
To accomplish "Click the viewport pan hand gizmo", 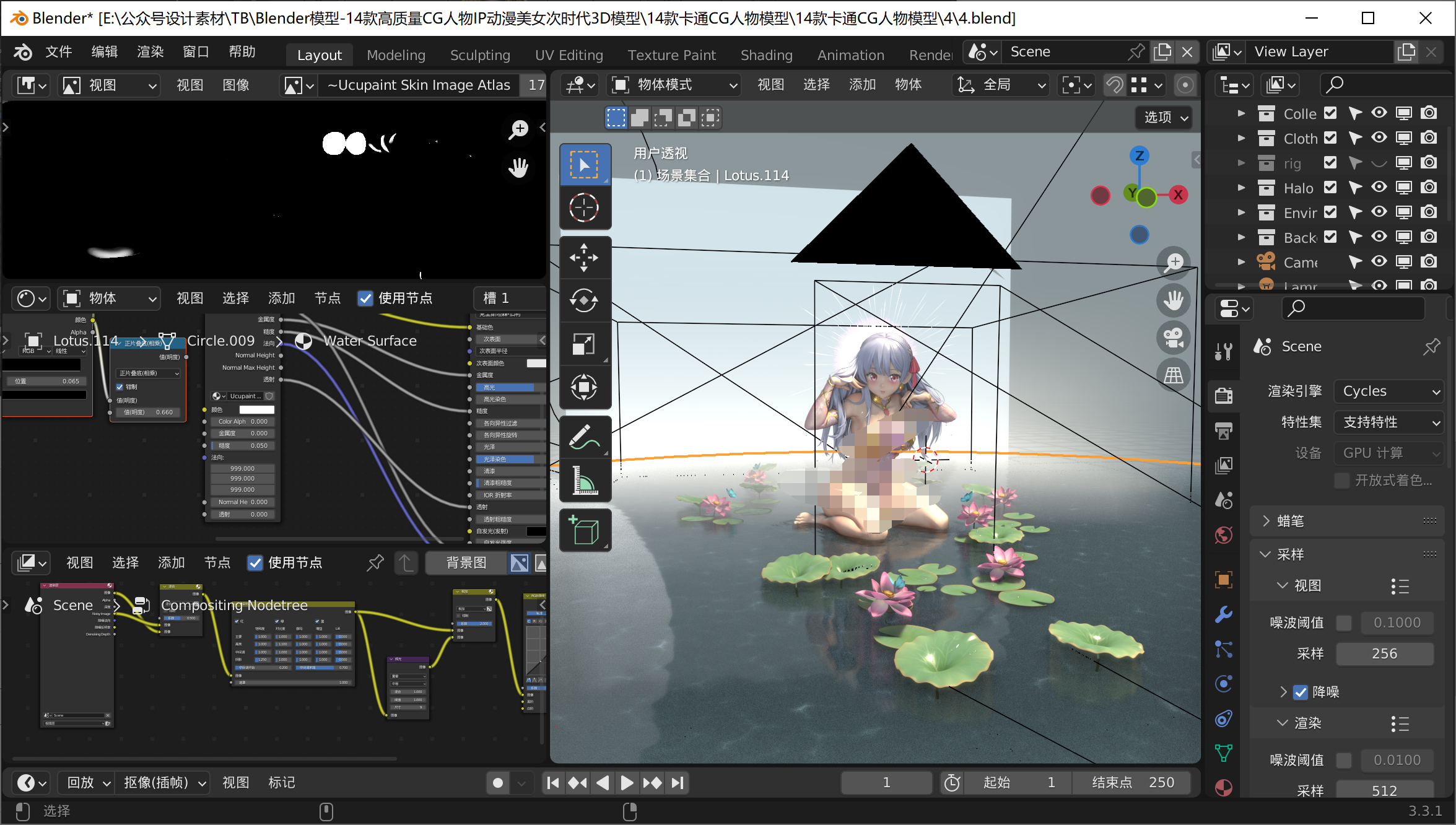I will click(x=1173, y=300).
